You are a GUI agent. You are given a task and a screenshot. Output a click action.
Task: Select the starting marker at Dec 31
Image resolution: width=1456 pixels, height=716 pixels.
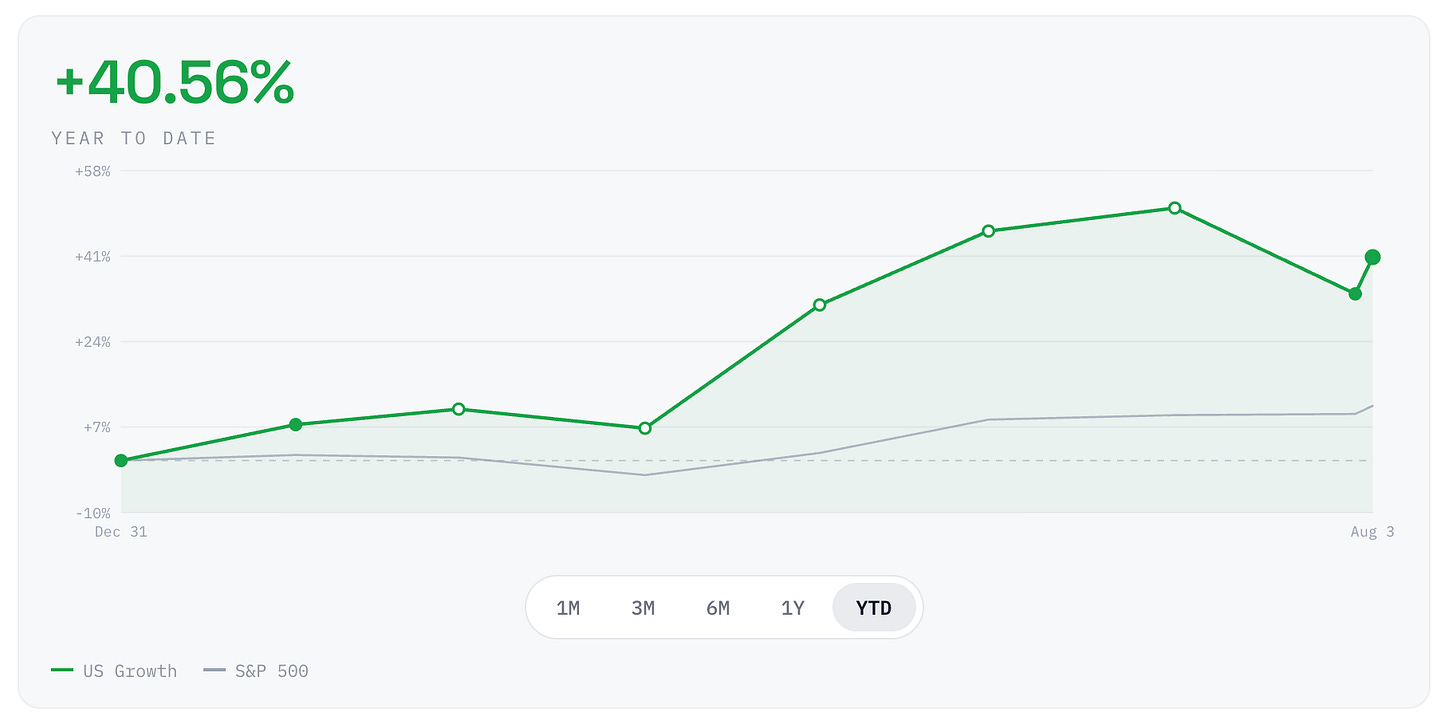pos(121,461)
